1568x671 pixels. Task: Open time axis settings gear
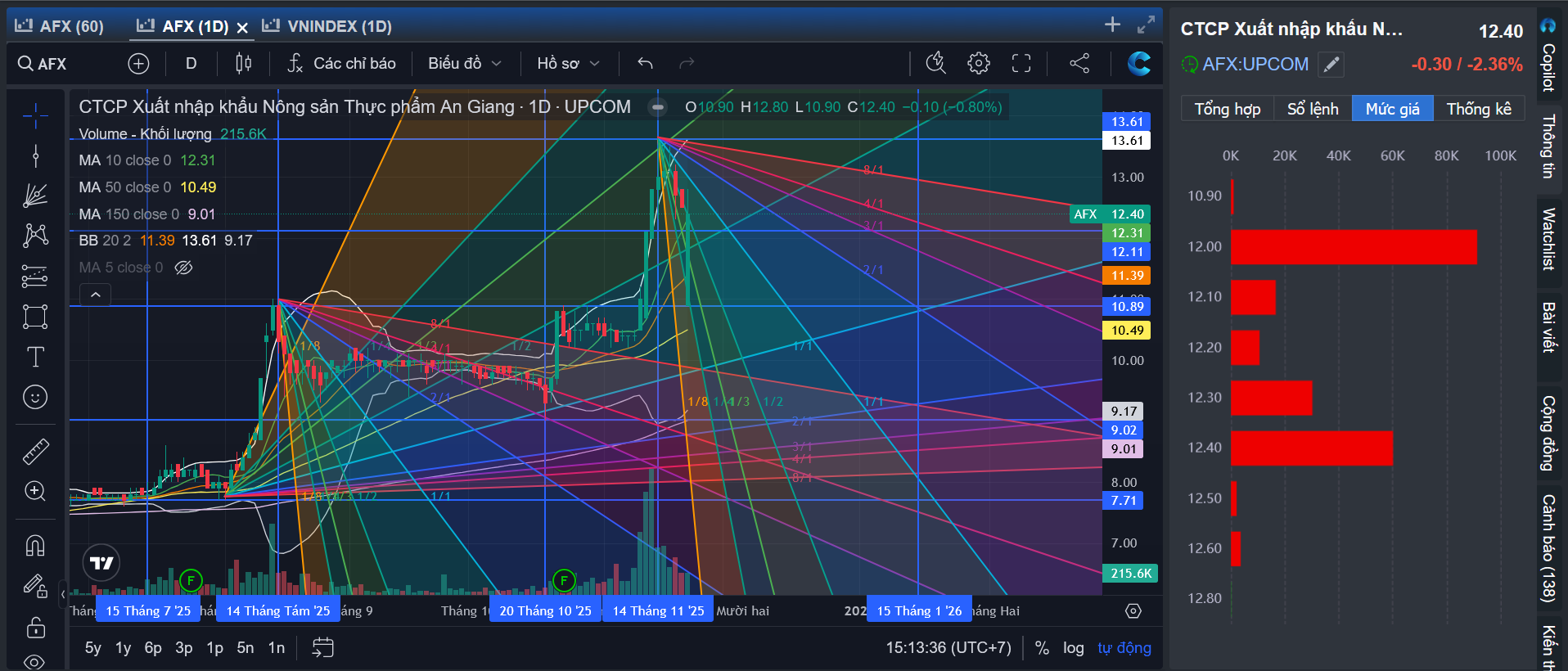pyautogui.click(x=1133, y=610)
